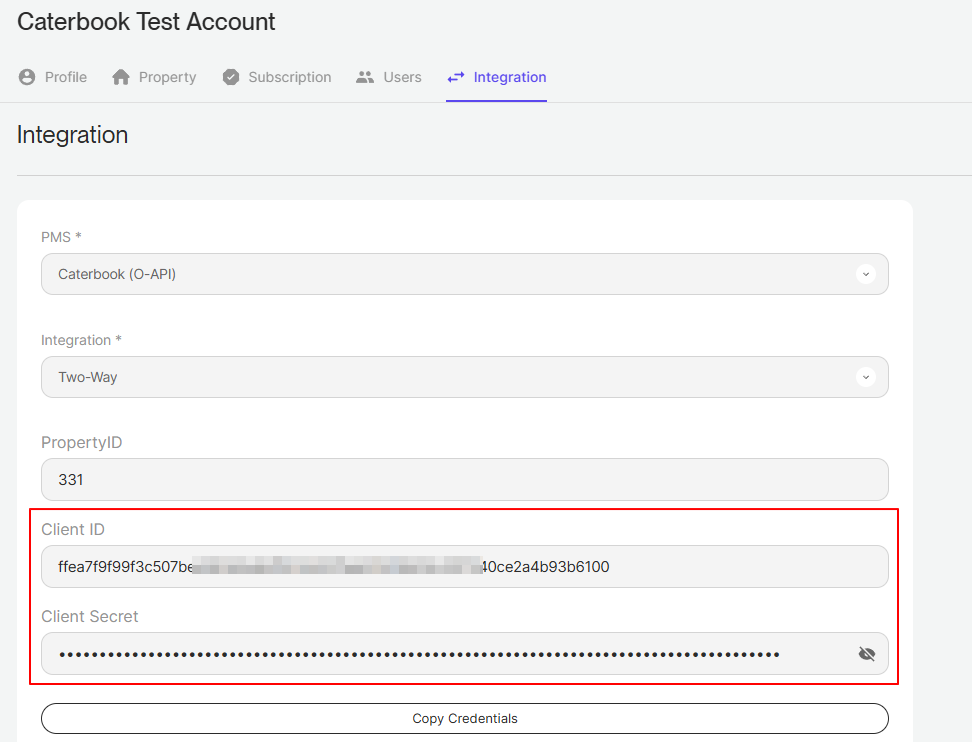Click the Subscription checkmark badge icon
This screenshot has height=742, width=972.
(231, 77)
